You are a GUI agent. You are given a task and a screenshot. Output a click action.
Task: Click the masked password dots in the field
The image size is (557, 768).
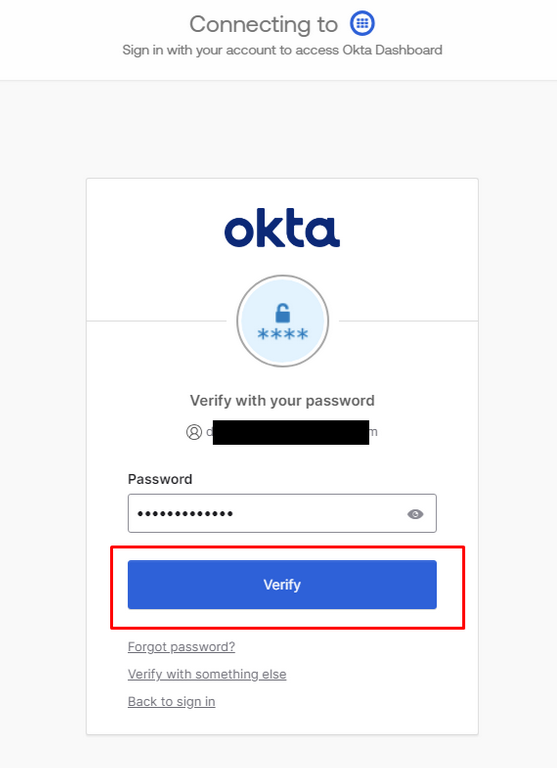[x=185, y=514]
